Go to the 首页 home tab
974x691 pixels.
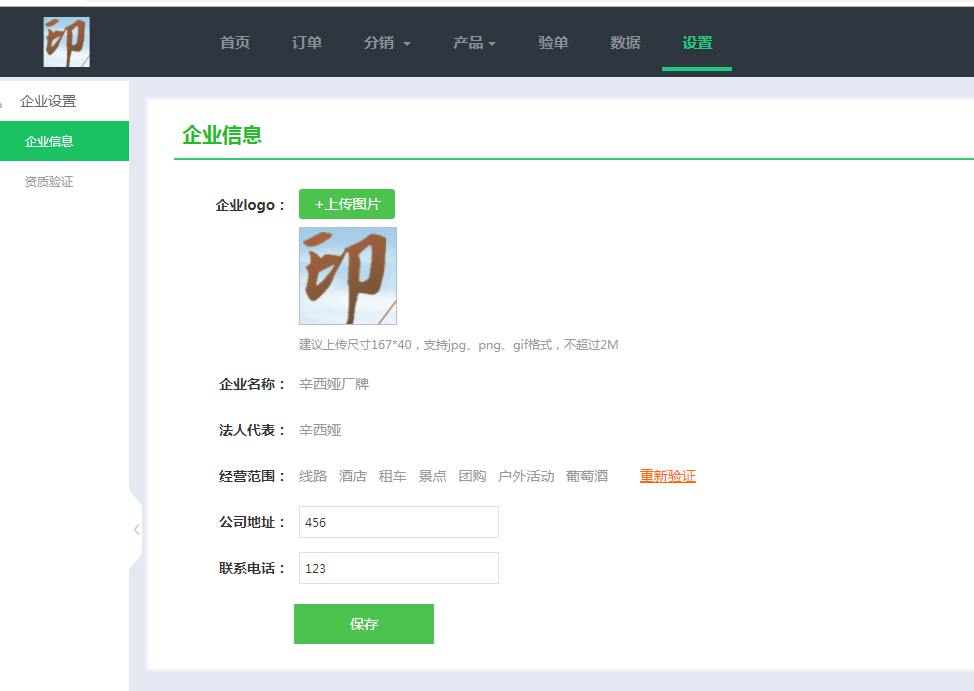235,43
